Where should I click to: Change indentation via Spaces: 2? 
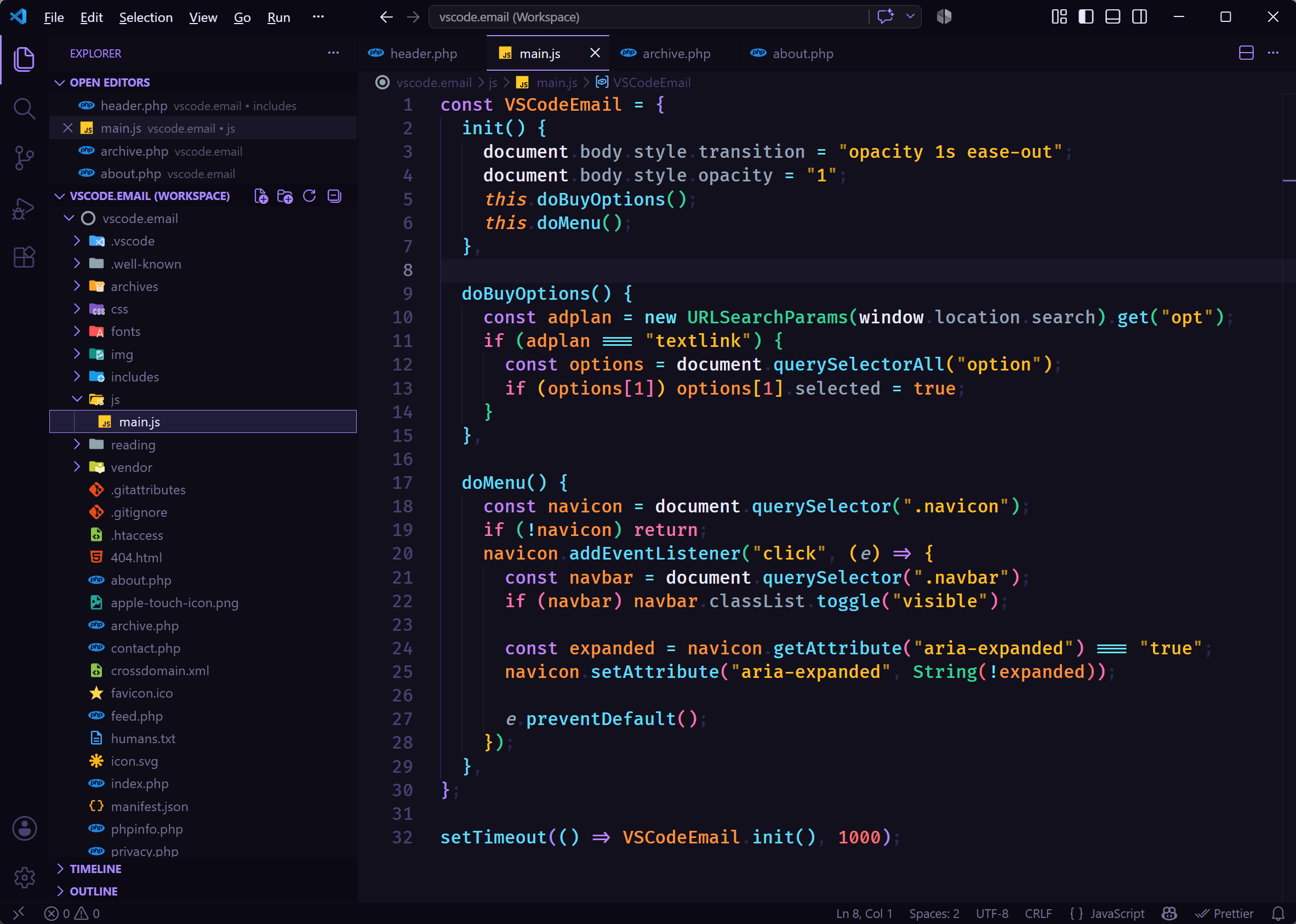(934, 914)
